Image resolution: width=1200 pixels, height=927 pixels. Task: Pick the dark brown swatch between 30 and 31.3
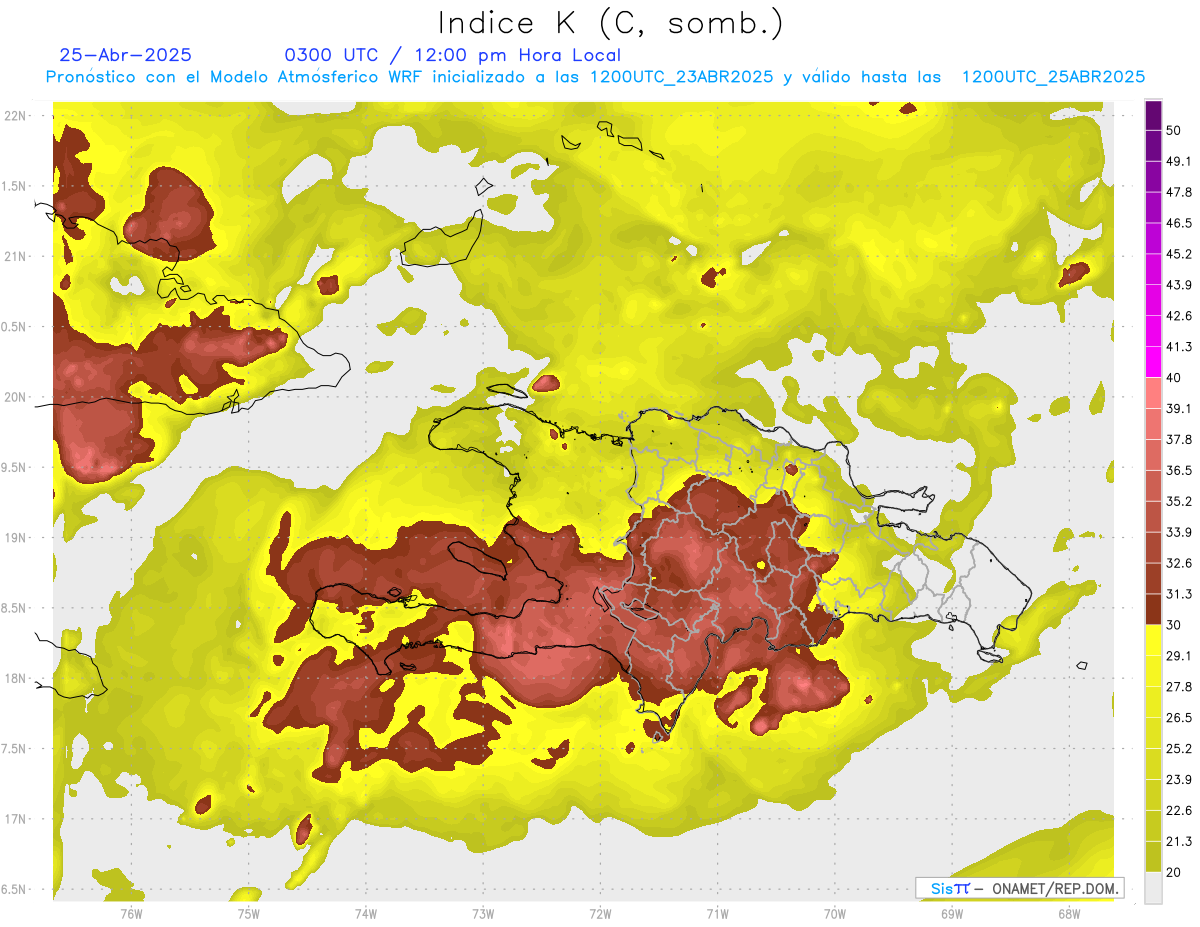tap(1153, 609)
